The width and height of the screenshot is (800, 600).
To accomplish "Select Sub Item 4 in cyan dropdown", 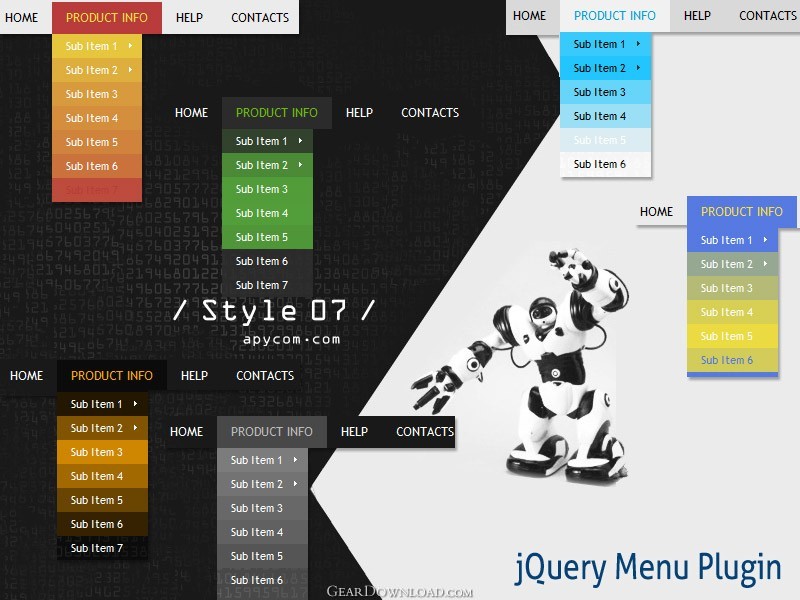I will (606, 116).
